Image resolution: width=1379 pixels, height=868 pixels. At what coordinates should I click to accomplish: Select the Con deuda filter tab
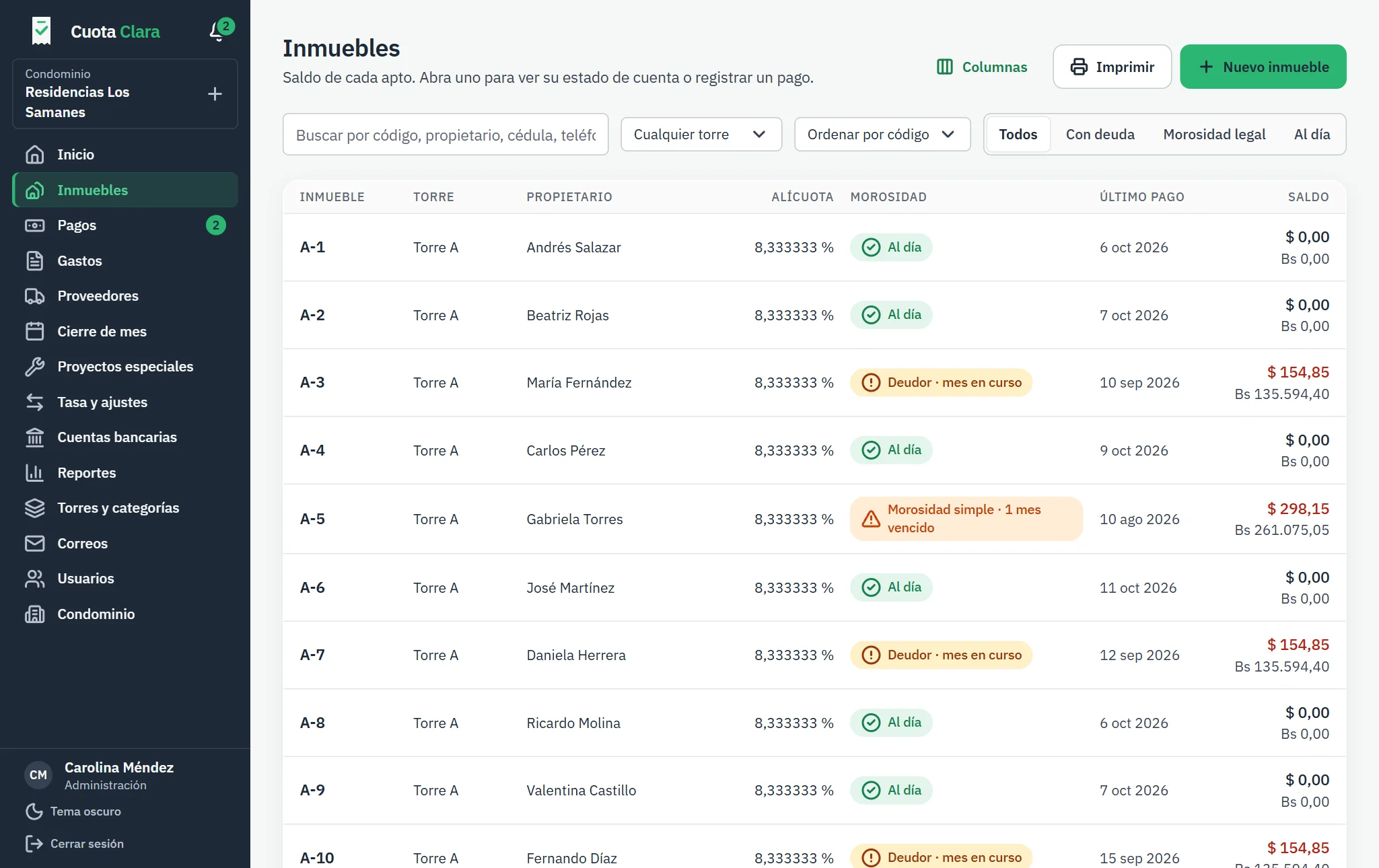pyautogui.click(x=1100, y=135)
